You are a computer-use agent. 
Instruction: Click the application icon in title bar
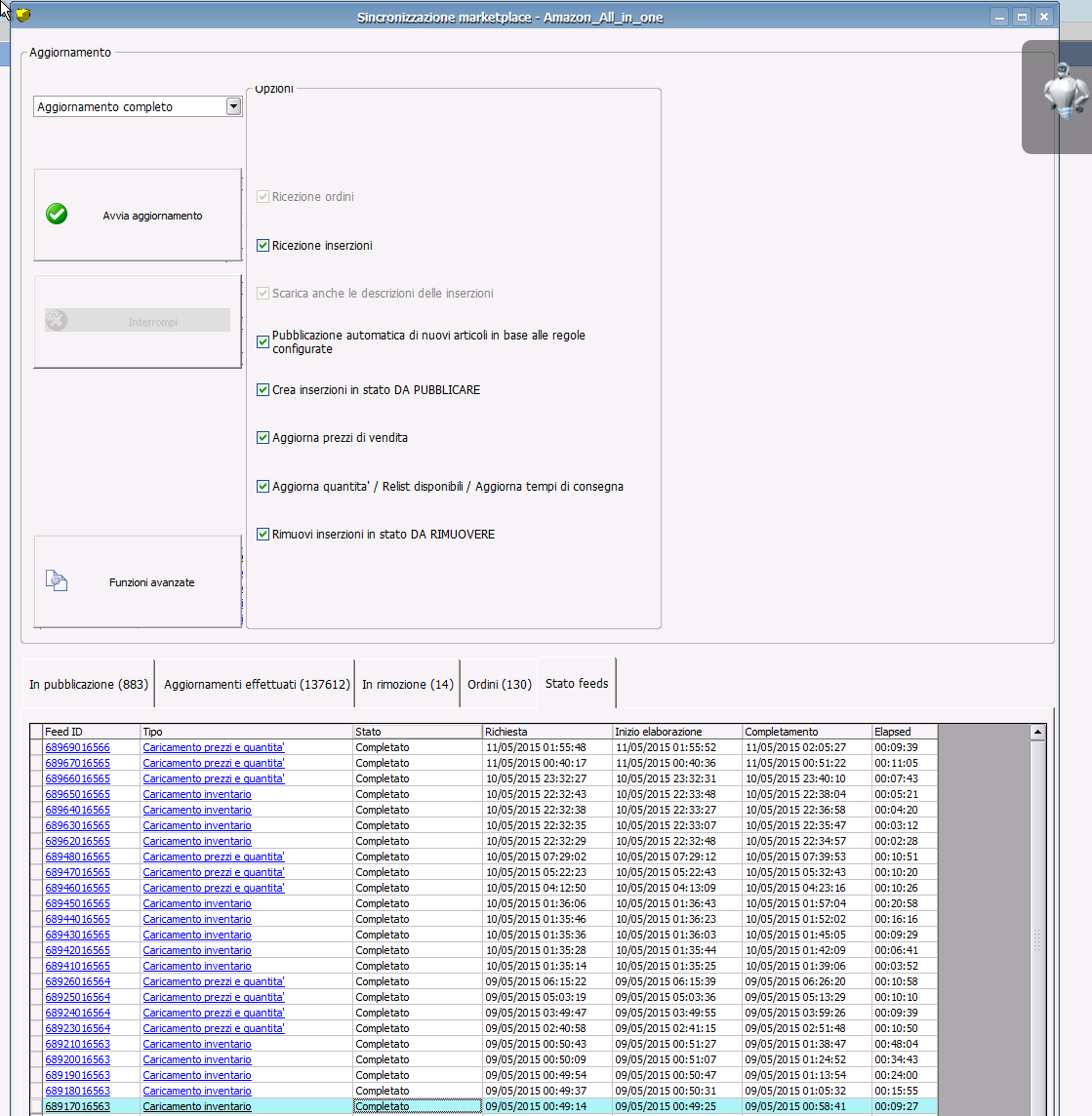(23, 16)
